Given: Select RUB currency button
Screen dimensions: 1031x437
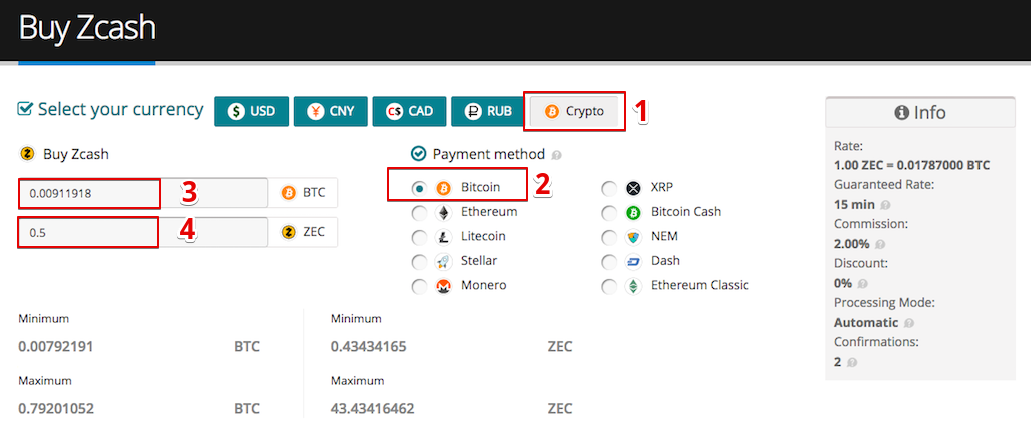Looking at the screenshot, I should tap(488, 112).
